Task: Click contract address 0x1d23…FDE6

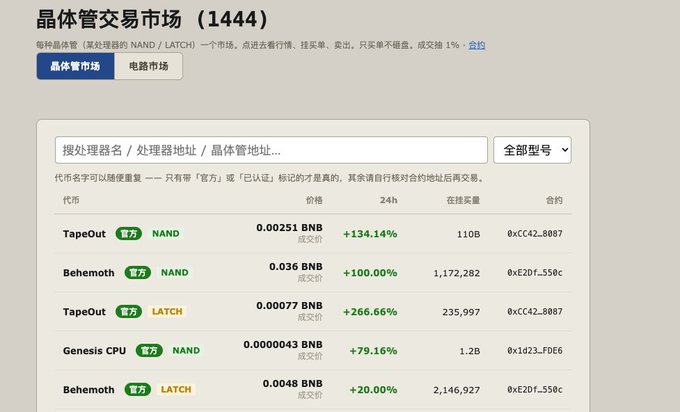Action: pyautogui.click(x=535, y=350)
